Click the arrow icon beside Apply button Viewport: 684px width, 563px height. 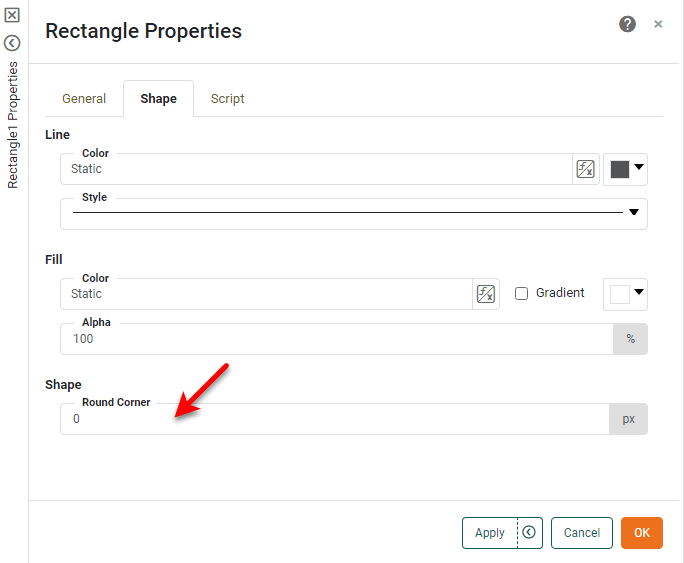pos(530,533)
